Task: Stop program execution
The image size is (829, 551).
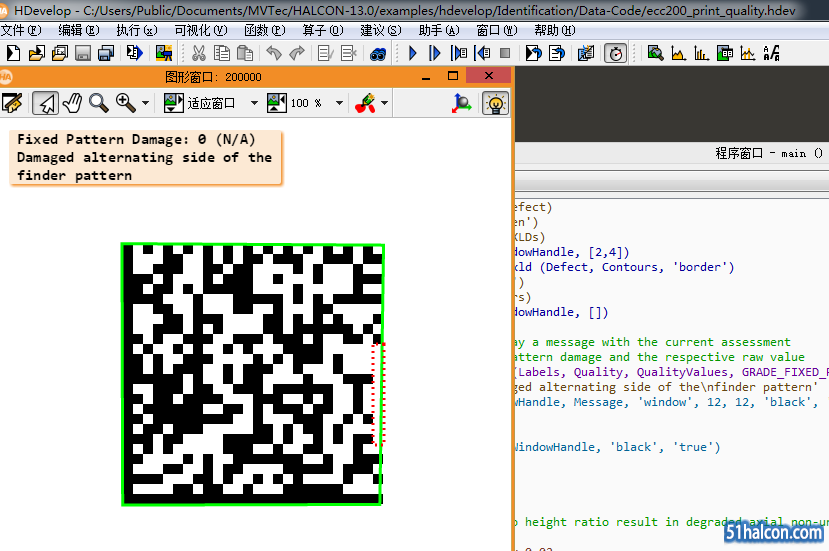Action: click(505, 53)
